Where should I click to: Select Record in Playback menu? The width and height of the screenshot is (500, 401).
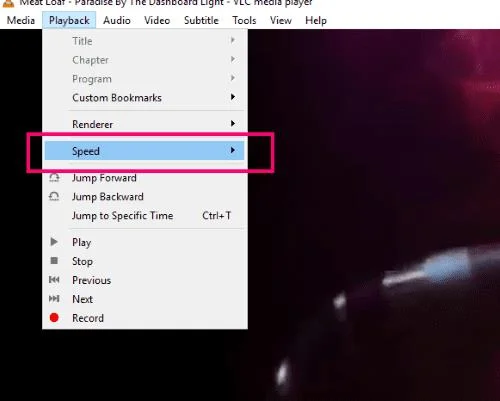click(145, 318)
